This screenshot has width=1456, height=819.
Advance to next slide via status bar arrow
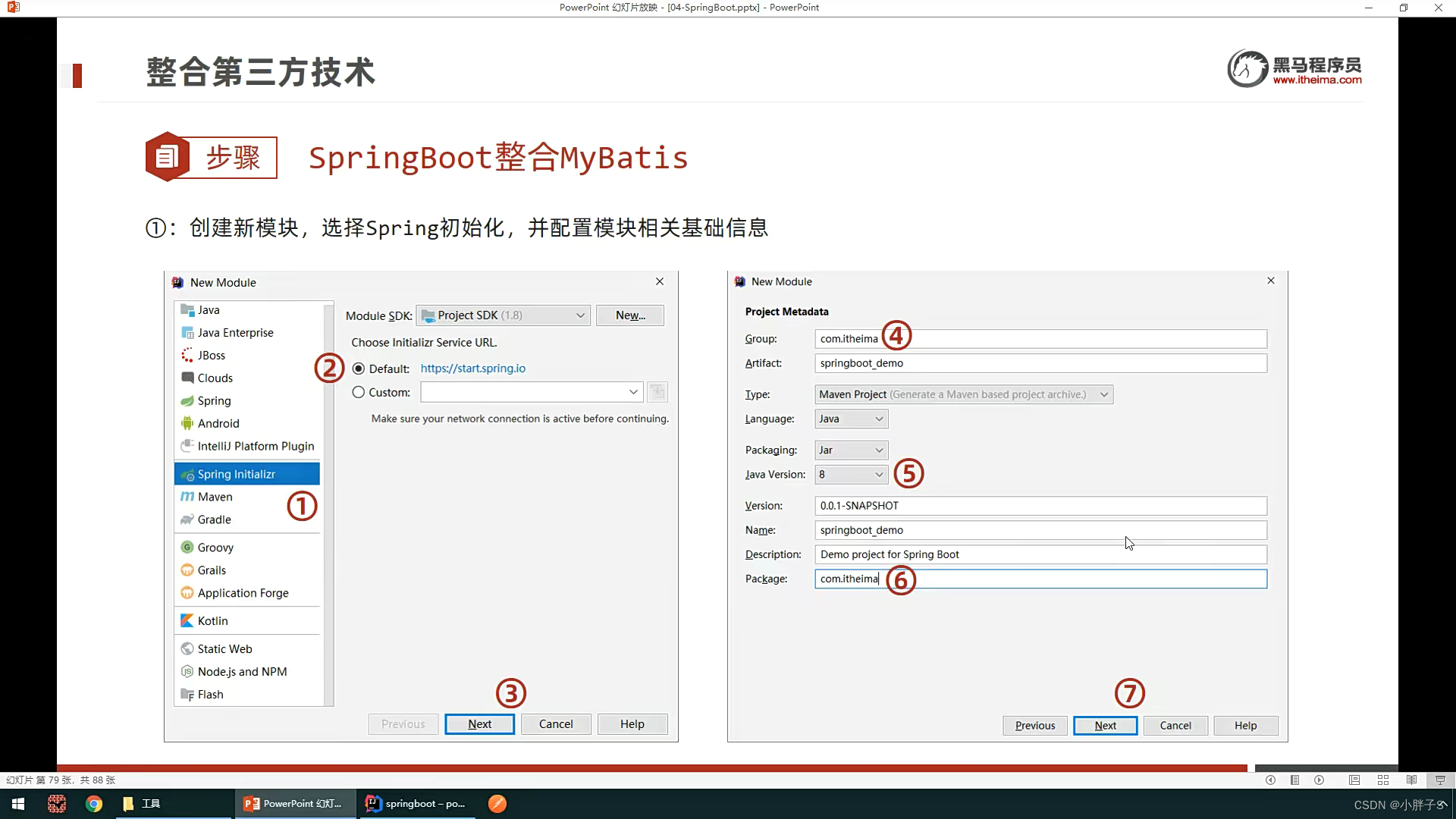1319,780
